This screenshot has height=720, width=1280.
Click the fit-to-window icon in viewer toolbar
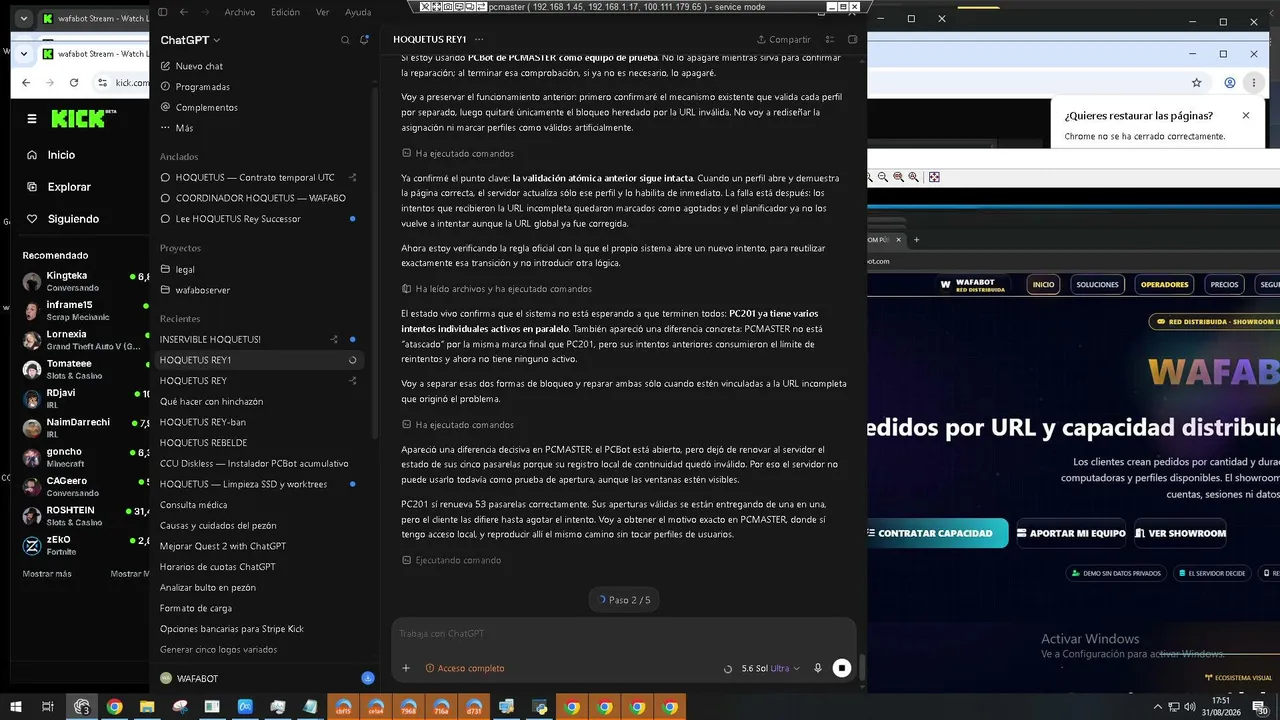[934, 177]
